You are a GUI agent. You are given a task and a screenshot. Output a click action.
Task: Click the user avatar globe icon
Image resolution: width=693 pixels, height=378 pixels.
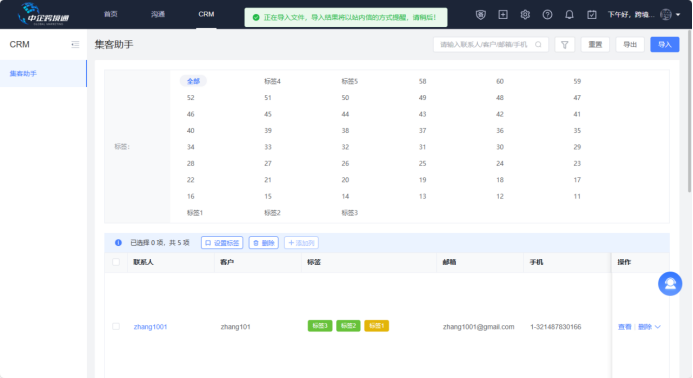point(666,15)
